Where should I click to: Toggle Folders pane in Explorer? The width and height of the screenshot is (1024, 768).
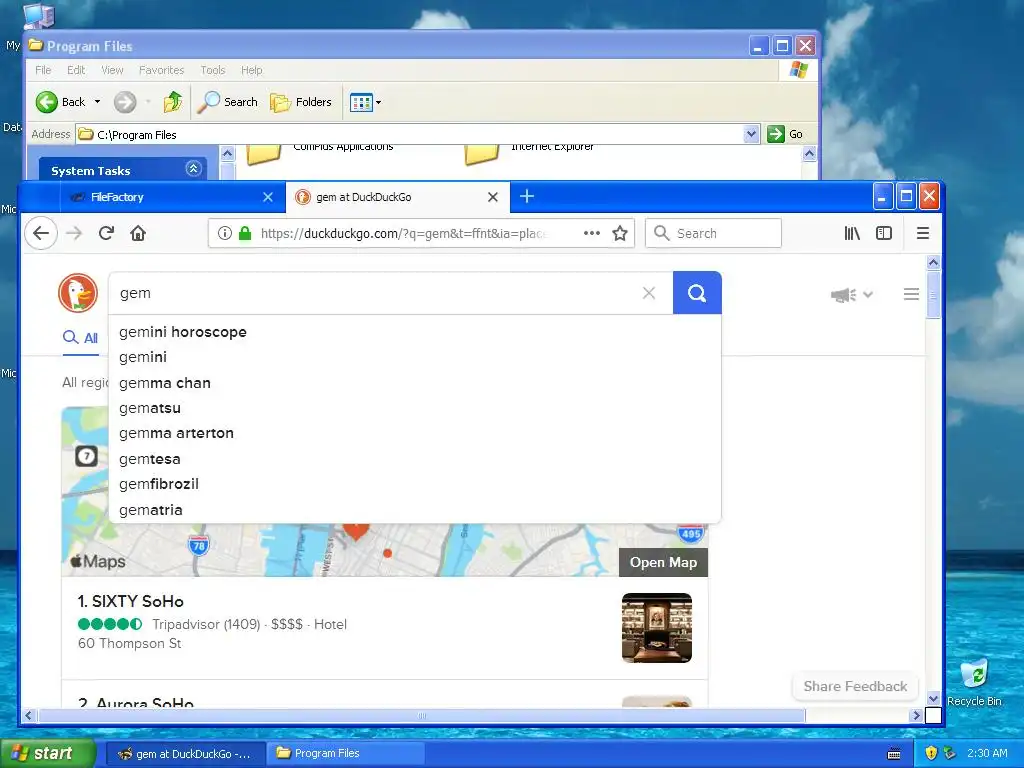[301, 102]
